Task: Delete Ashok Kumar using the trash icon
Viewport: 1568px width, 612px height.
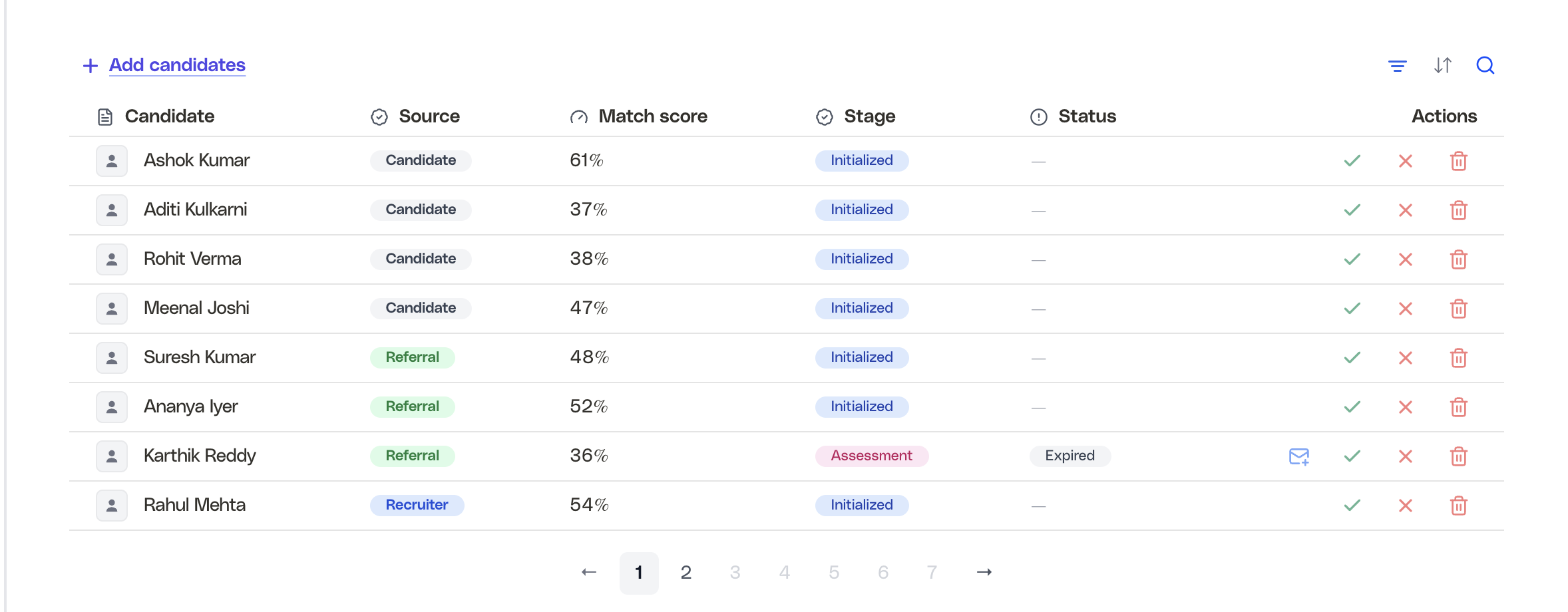Action: 1459,160
